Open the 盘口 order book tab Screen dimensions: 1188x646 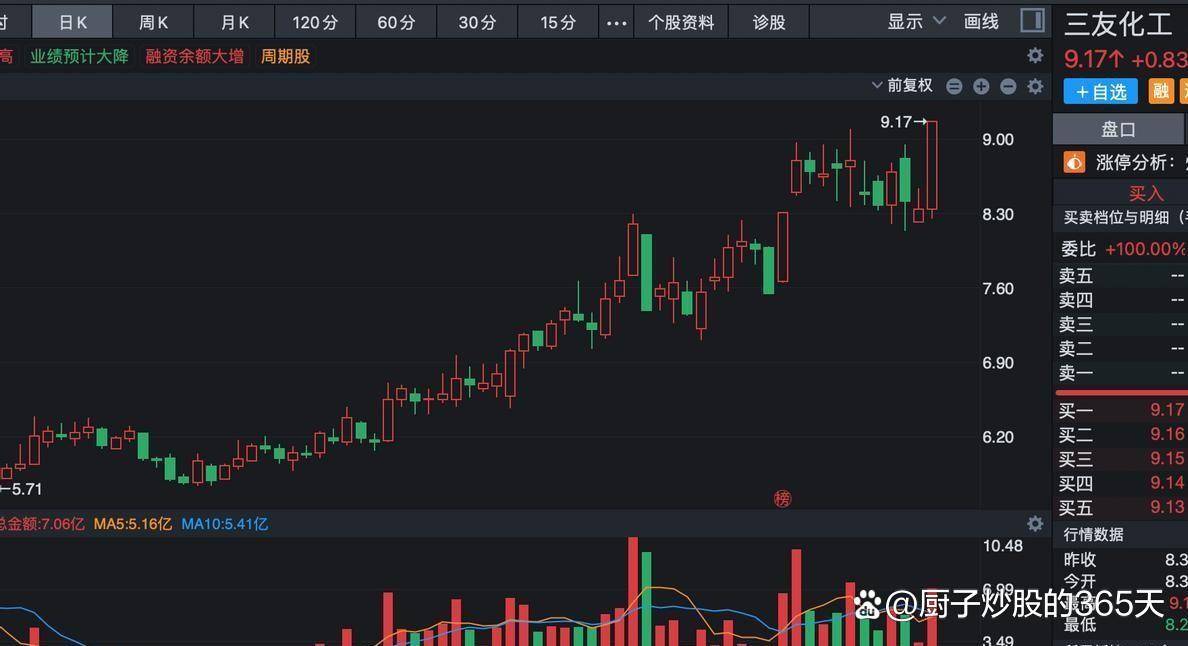[x=1118, y=129]
